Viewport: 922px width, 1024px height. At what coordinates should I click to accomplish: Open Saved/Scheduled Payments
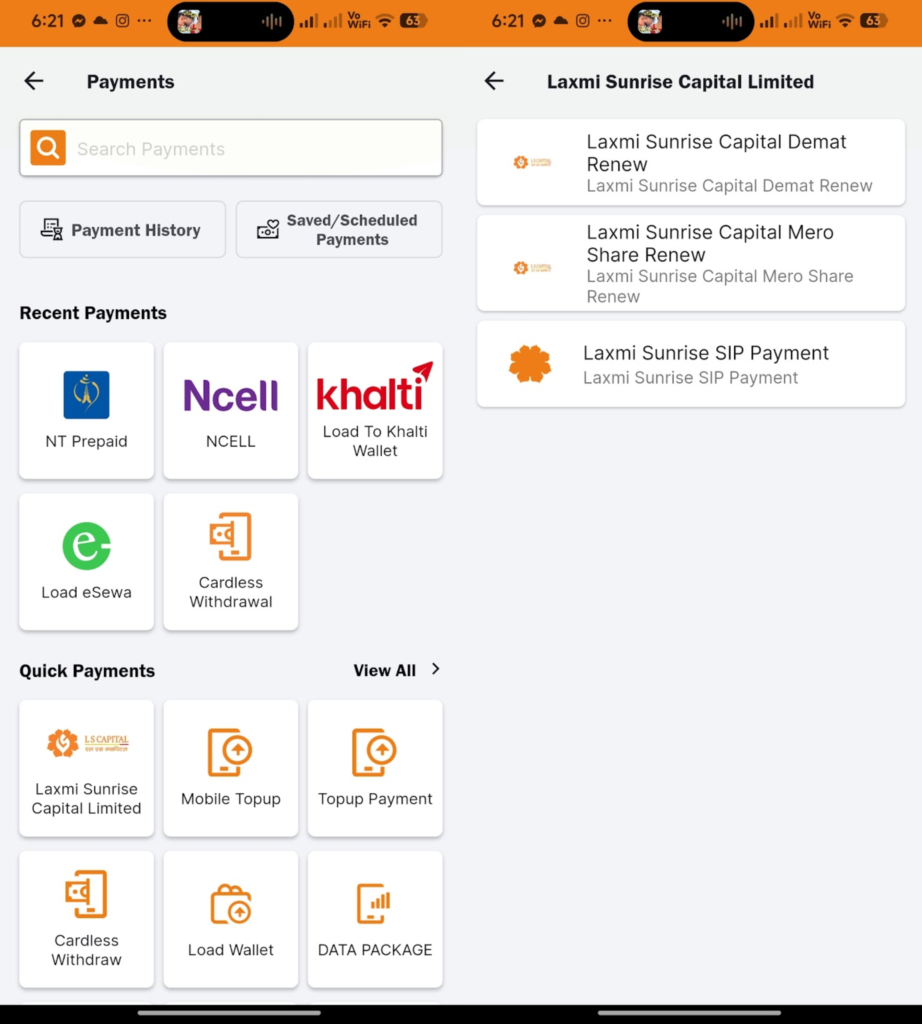click(339, 229)
